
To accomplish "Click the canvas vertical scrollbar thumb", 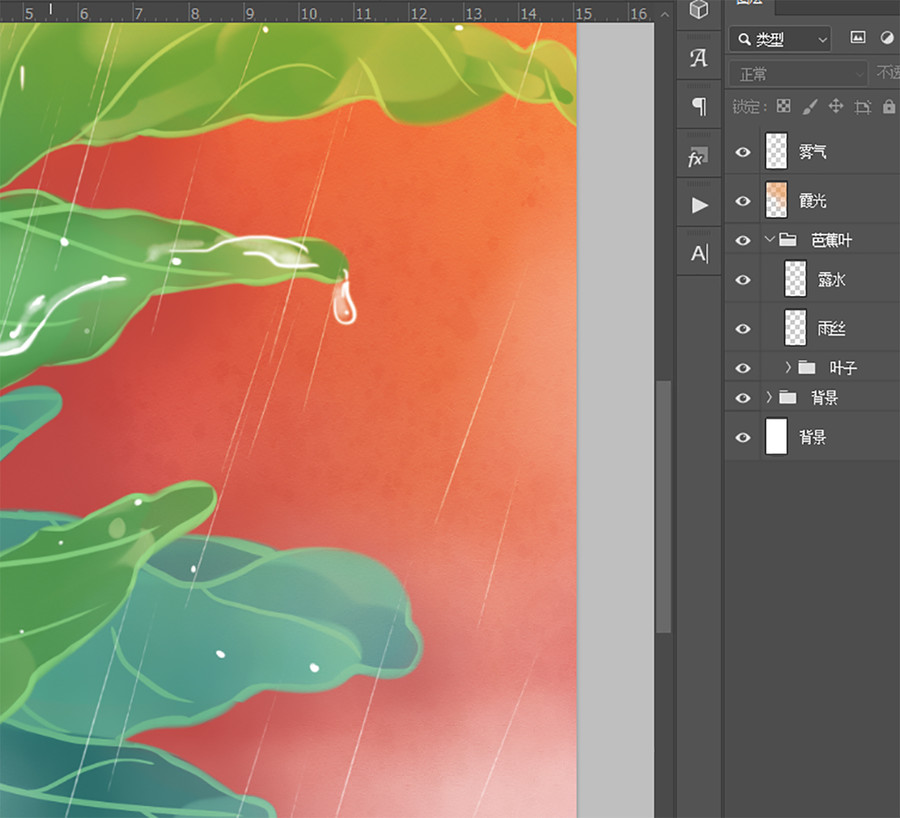I will (664, 506).
